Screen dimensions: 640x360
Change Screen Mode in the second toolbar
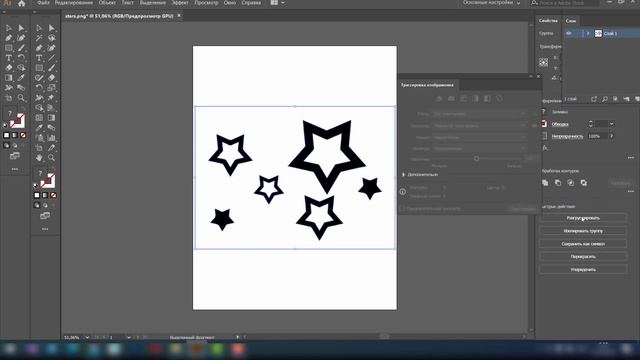(45, 216)
